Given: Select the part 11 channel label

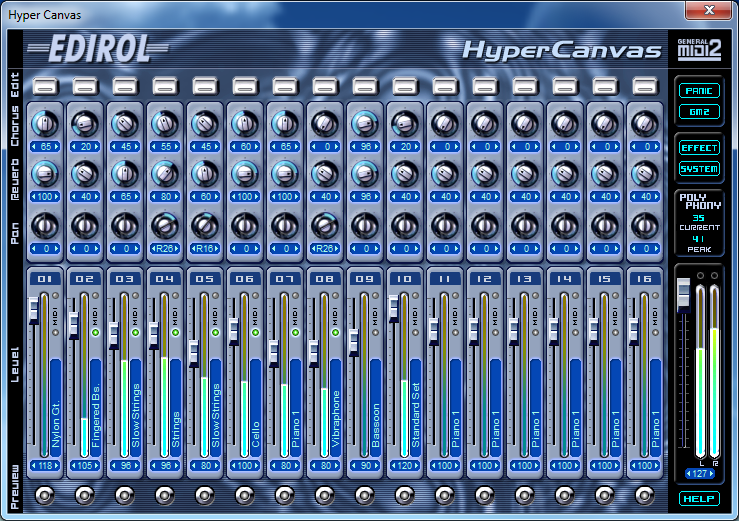Looking at the screenshot, I should [445, 279].
